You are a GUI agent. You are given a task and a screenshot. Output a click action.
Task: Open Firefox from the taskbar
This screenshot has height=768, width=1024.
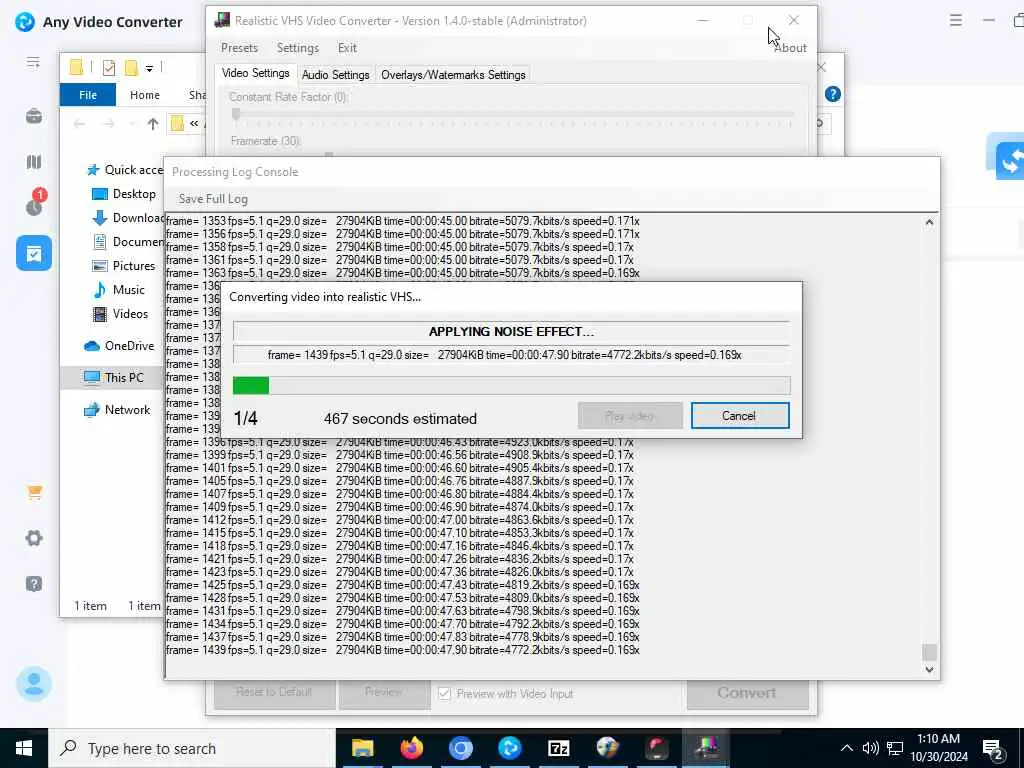tap(411, 748)
